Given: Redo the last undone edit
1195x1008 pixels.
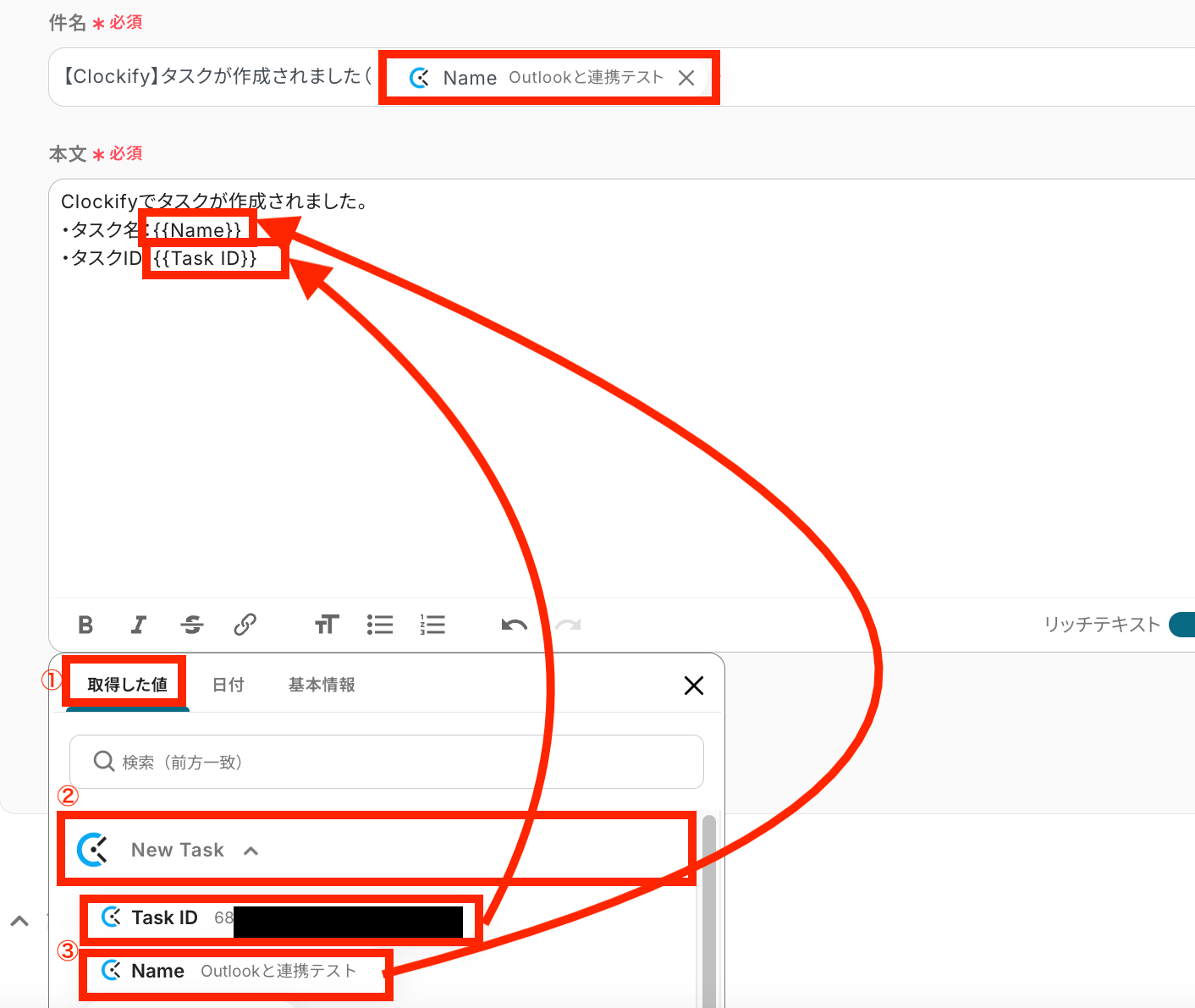Looking at the screenshot, I should point(568,625).
